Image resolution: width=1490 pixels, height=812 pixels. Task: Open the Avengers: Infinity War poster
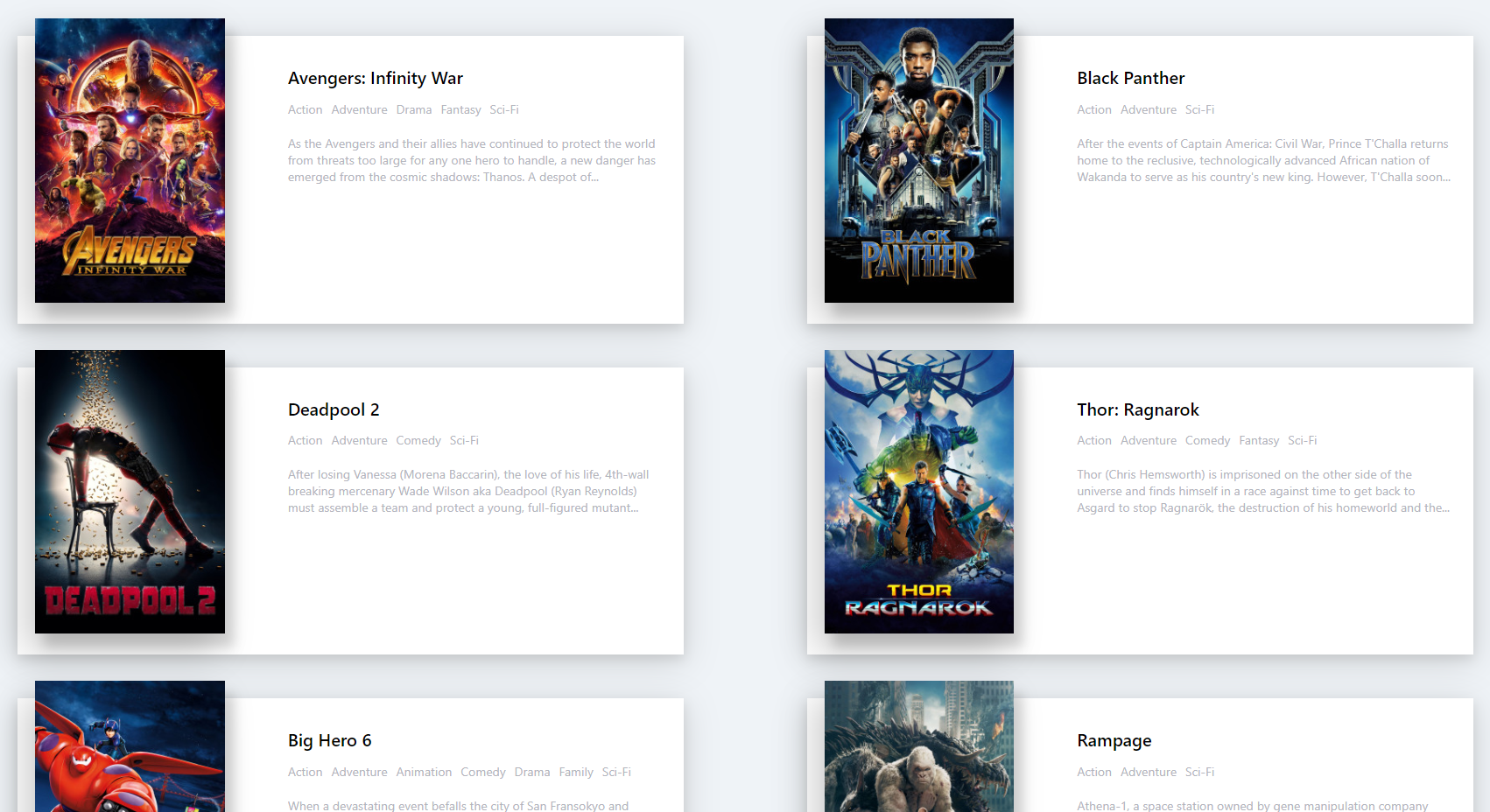point(130,160)
